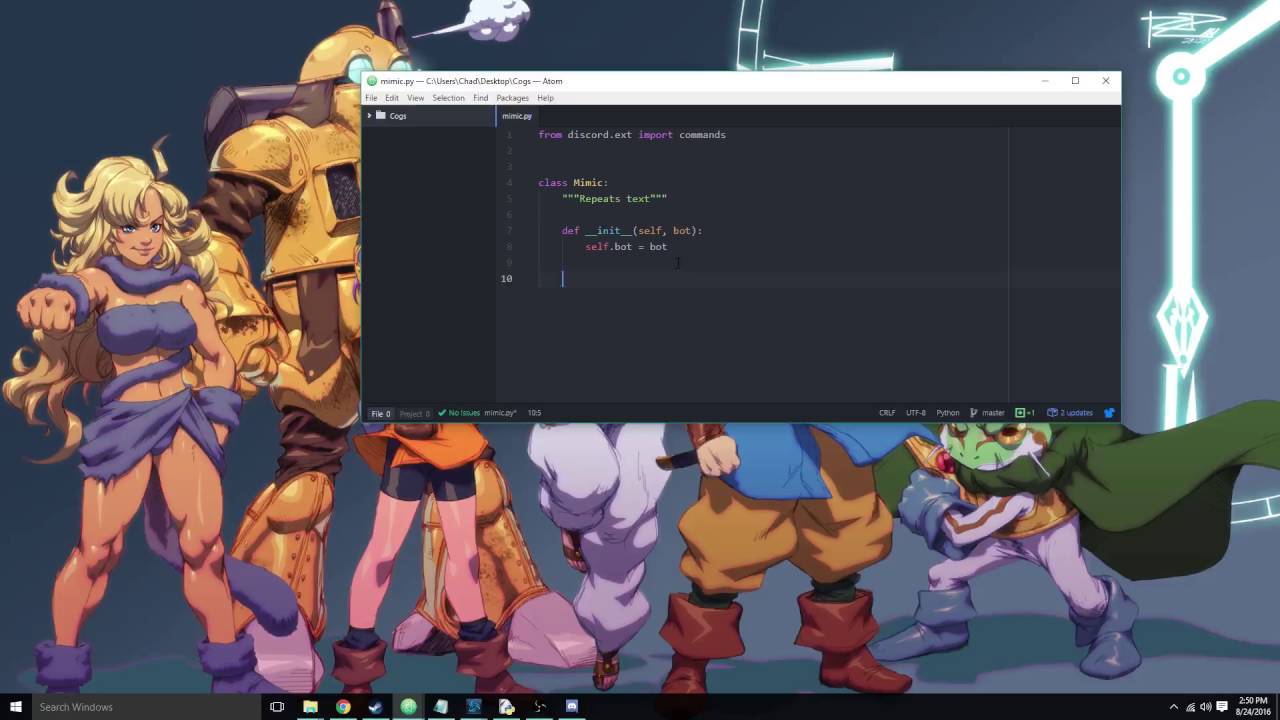Open Steam from the taskbar
The width and height of the screenshot is (1280, 720).
click(375, 707)
